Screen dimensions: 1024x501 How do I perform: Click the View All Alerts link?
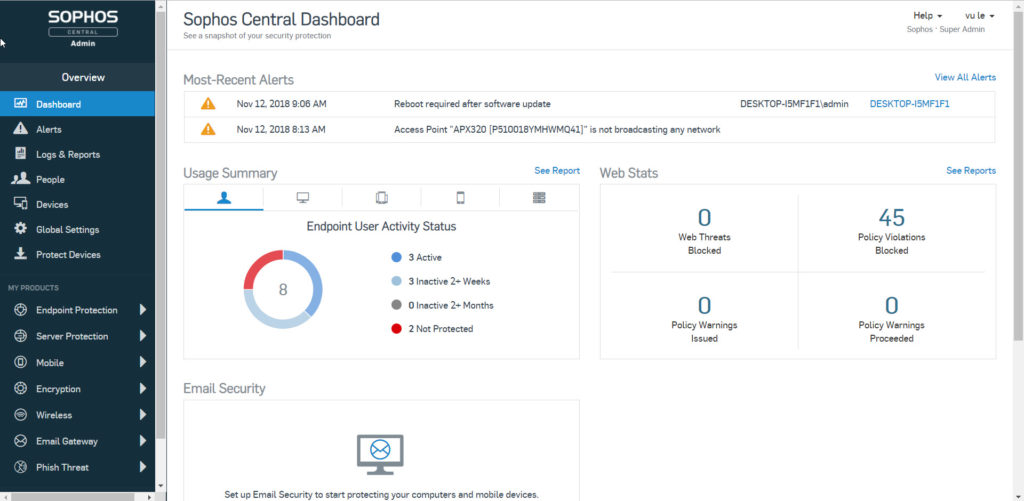coord(965,77)
